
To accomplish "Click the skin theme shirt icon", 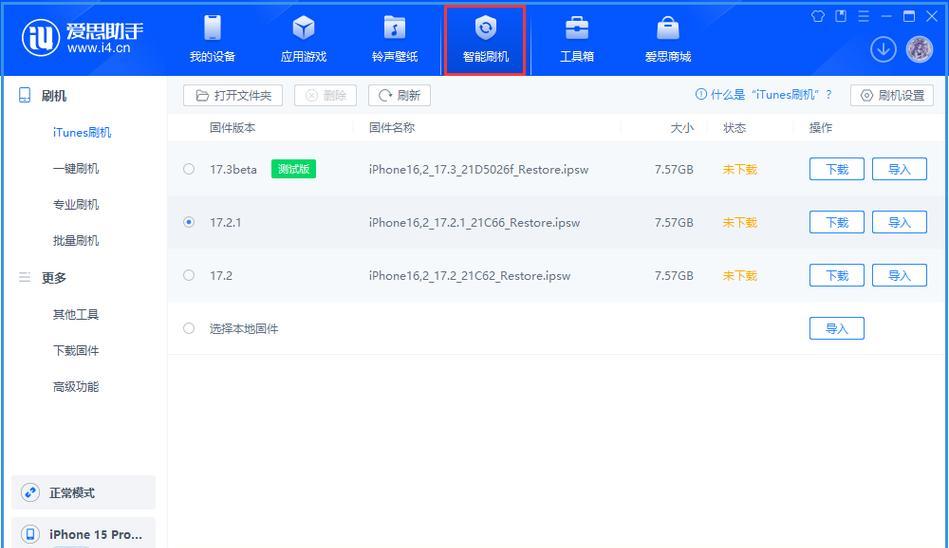I will coord(818,16).
